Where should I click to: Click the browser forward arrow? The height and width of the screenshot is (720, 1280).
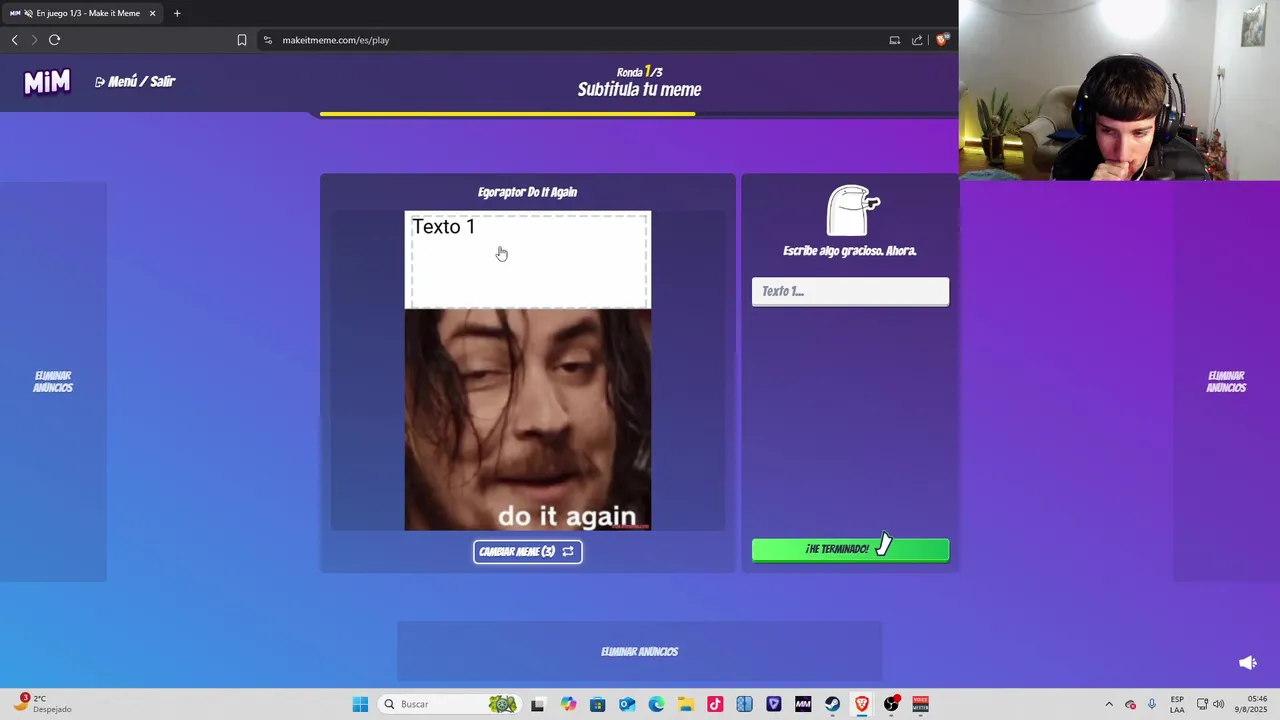tap(34, 40)
